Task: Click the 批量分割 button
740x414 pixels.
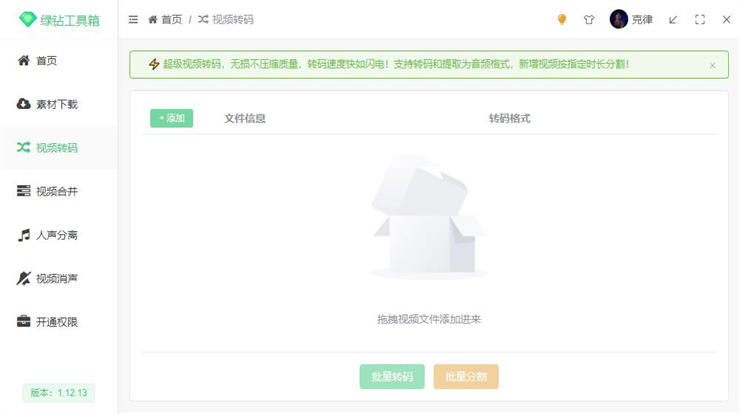Action: [466, 377]
